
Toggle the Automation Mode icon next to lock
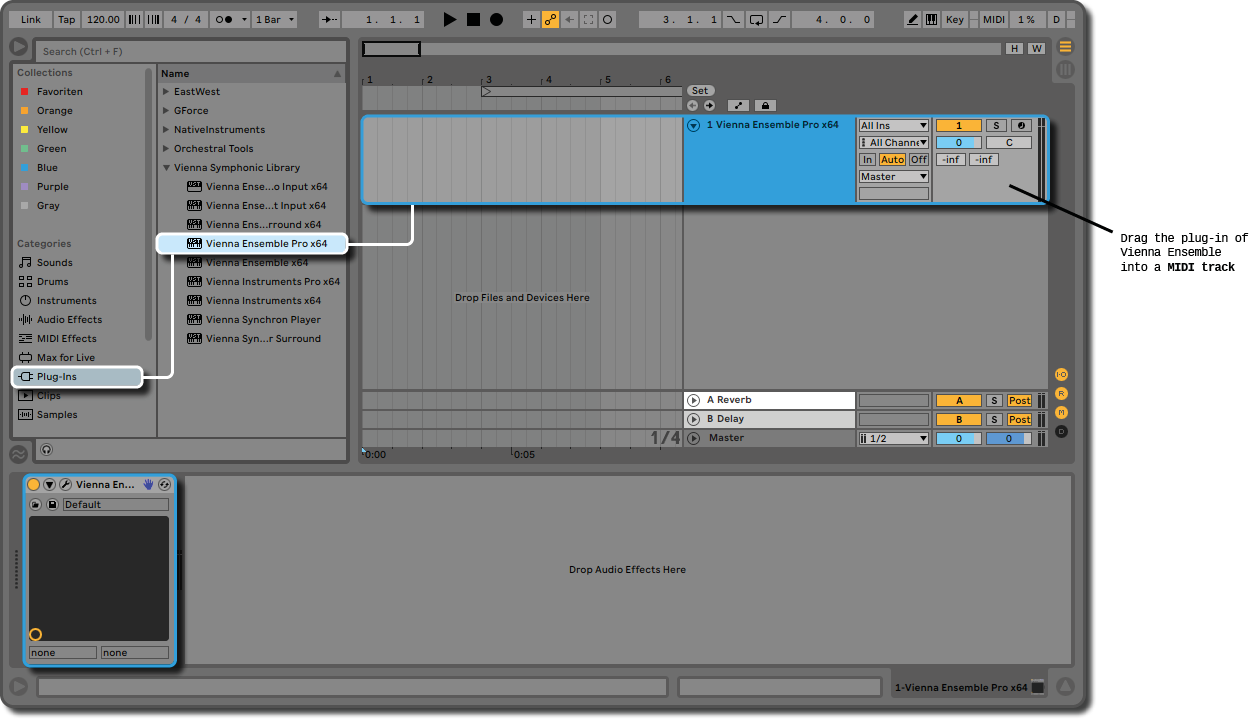[738, 105]
